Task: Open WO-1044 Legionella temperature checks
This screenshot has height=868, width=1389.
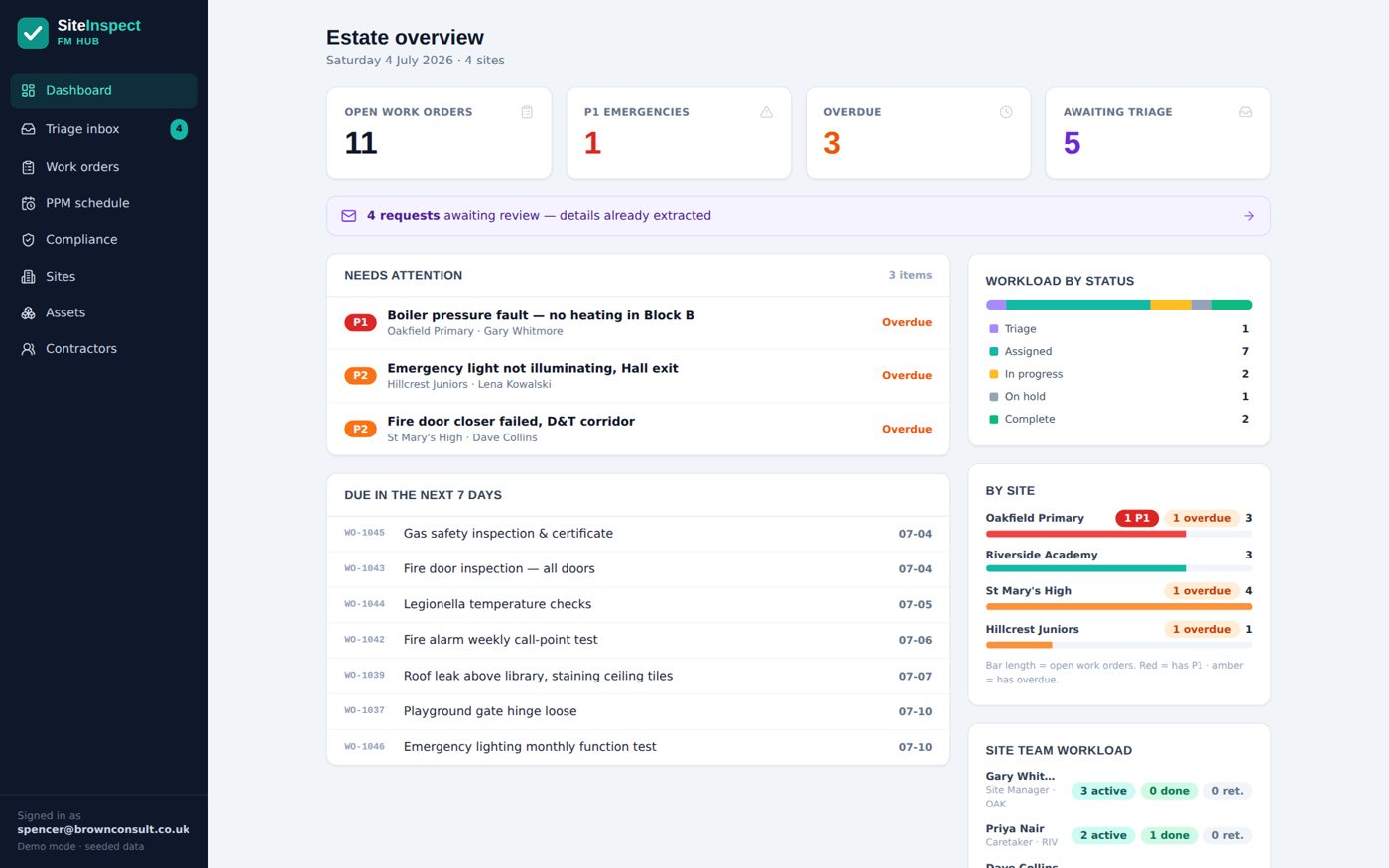Action: 638,604
